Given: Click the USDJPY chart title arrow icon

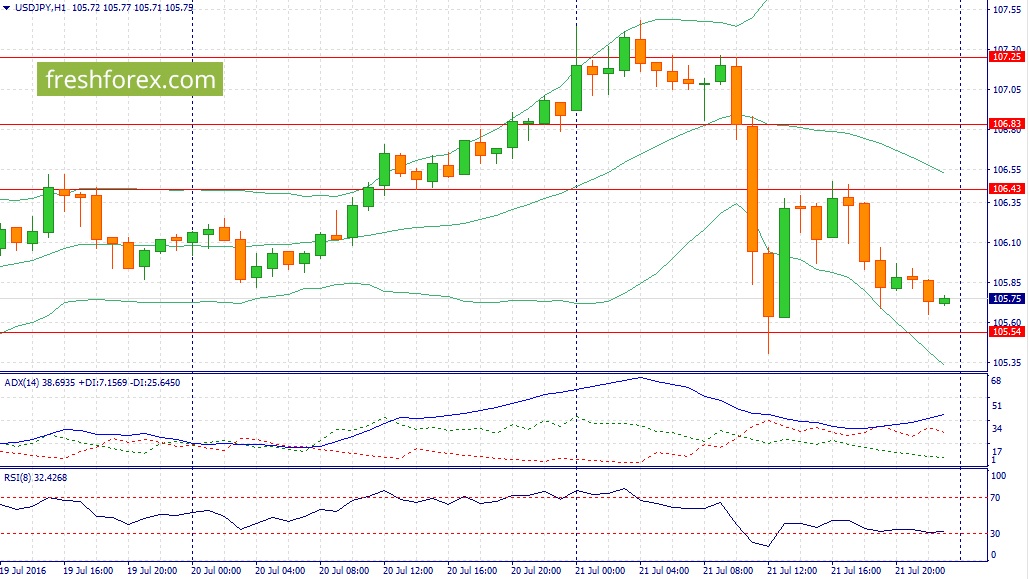Looking at the screenshot, I should click(7, 8).
